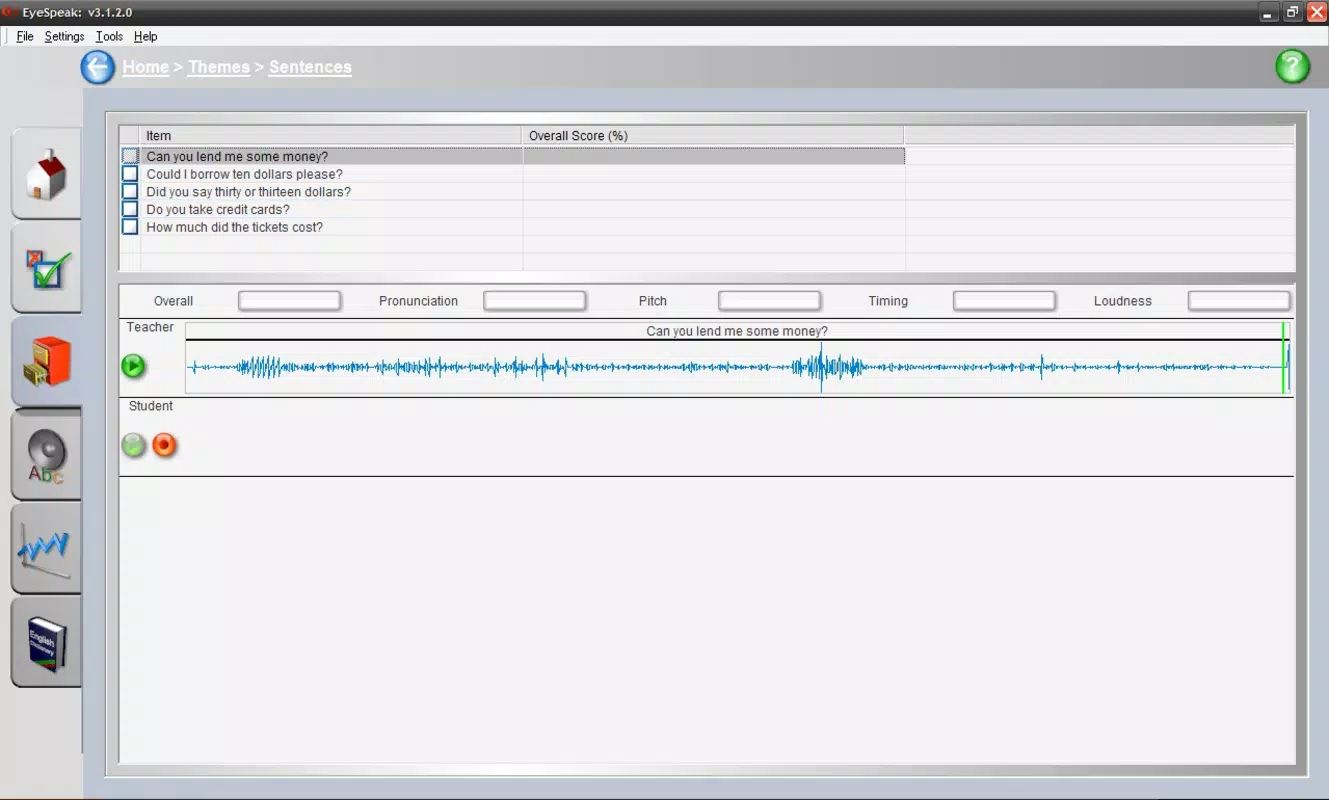Open the Home house sidebar icon
1329x800 pixels.
[46, 174]
